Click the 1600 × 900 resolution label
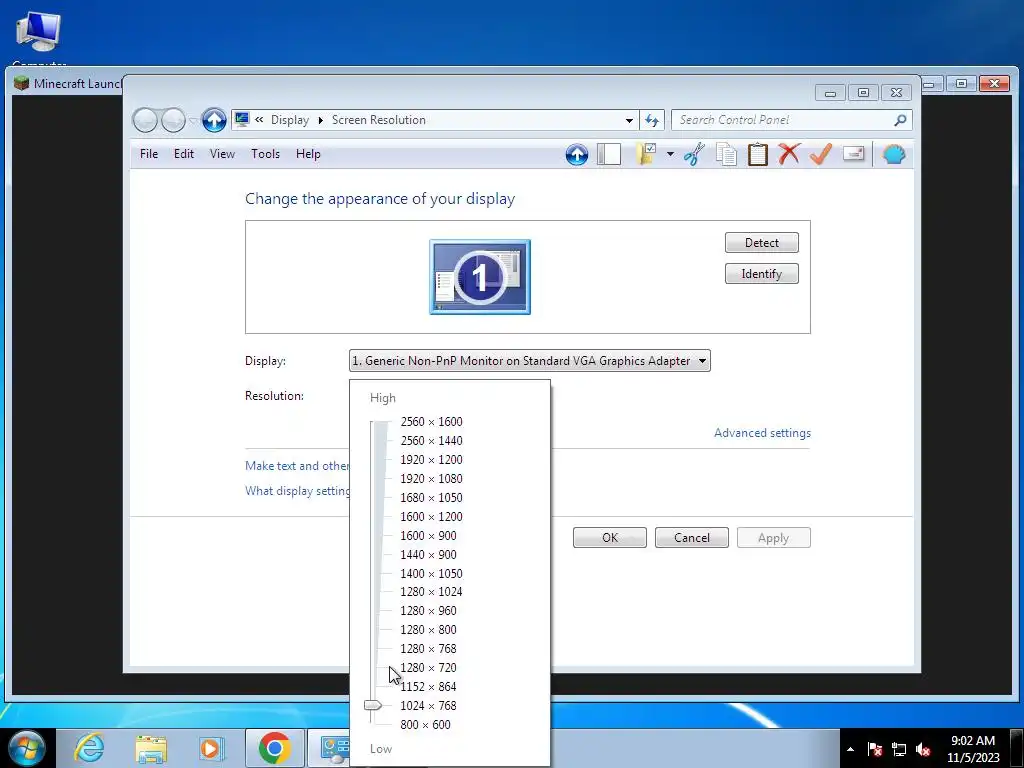1024x768 pixels. point(428,536)
